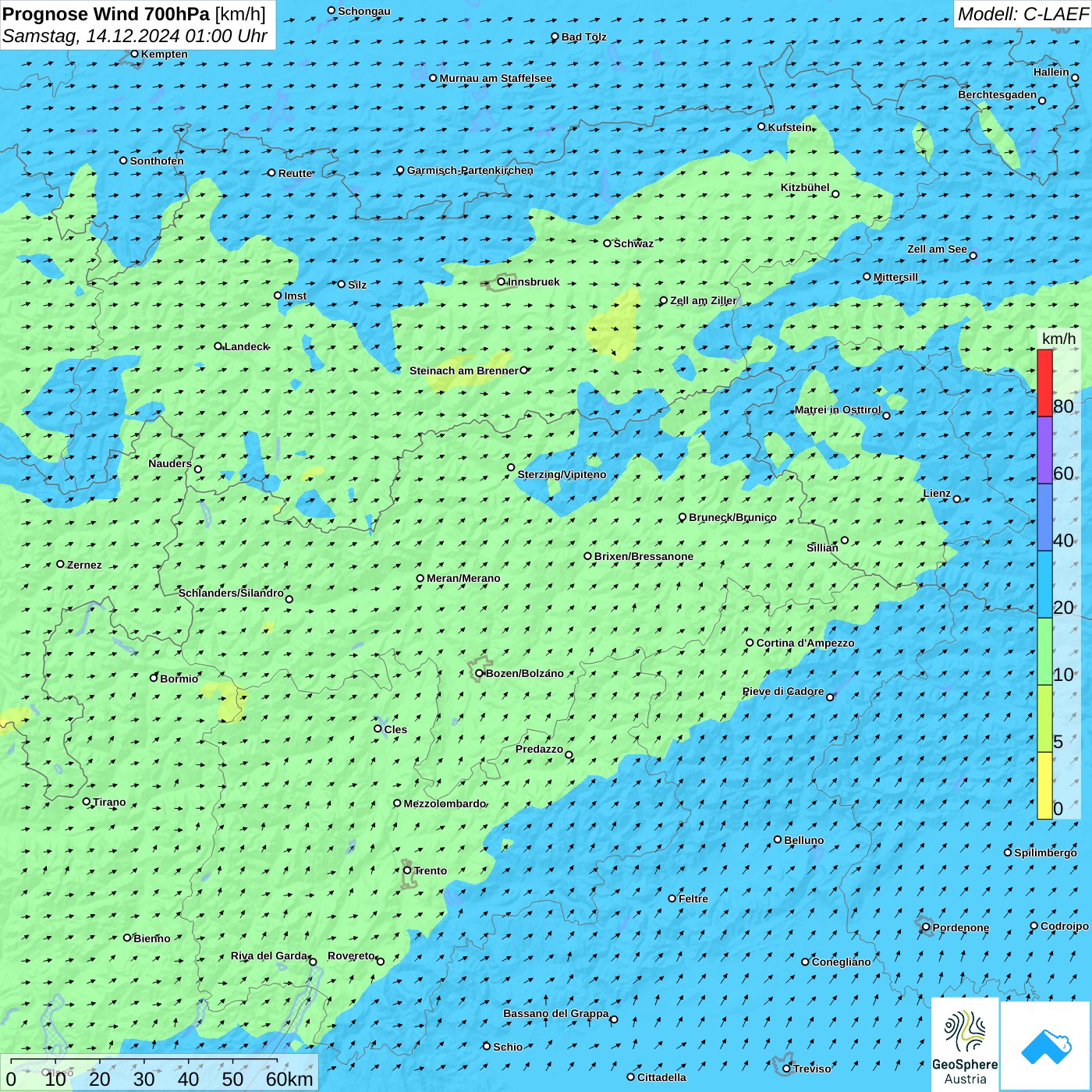
Task: Click the Landeck city label
Action: (246, 346)
